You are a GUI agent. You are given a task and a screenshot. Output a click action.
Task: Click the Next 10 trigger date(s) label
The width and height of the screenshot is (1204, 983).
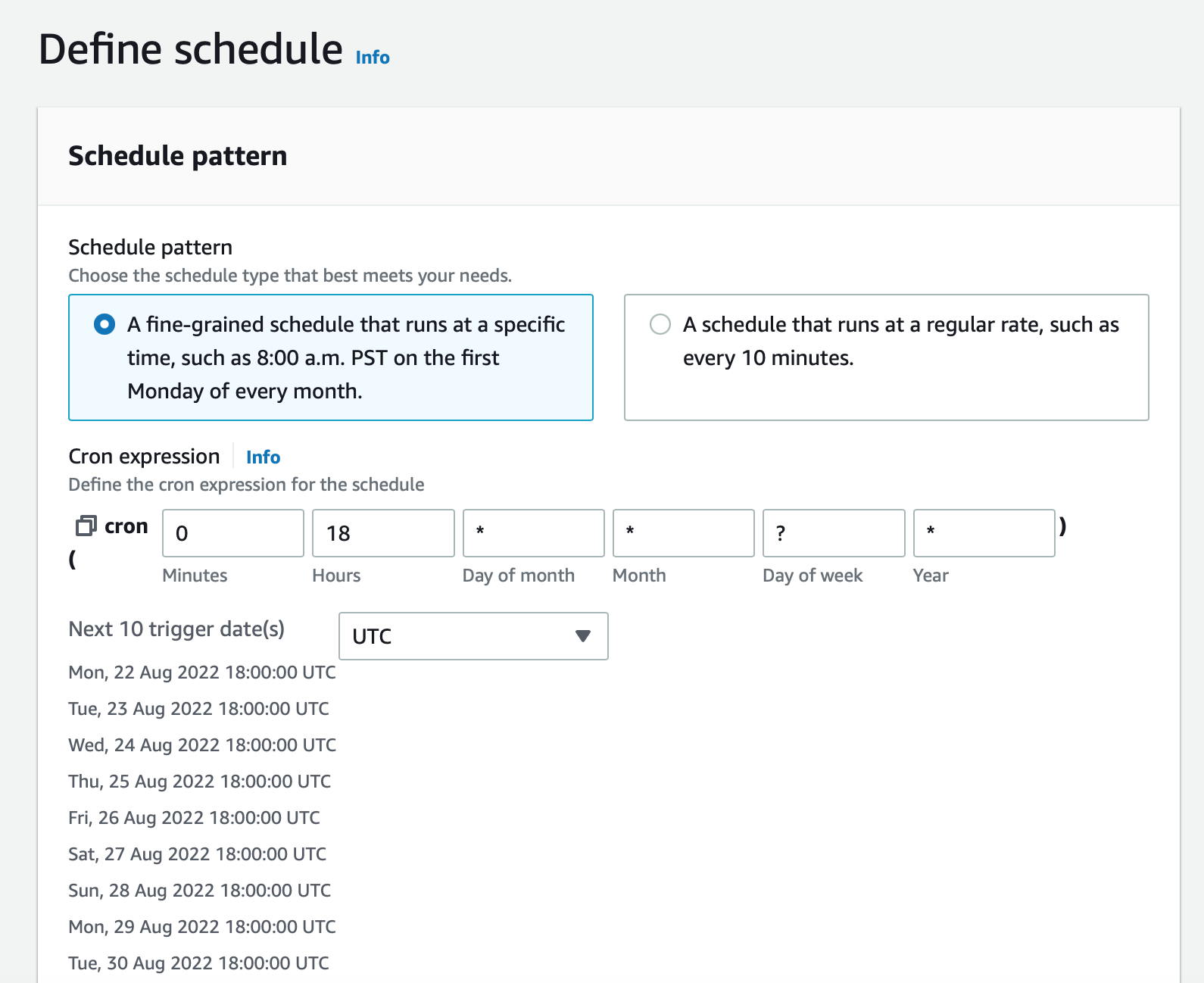tap(176, 629)
